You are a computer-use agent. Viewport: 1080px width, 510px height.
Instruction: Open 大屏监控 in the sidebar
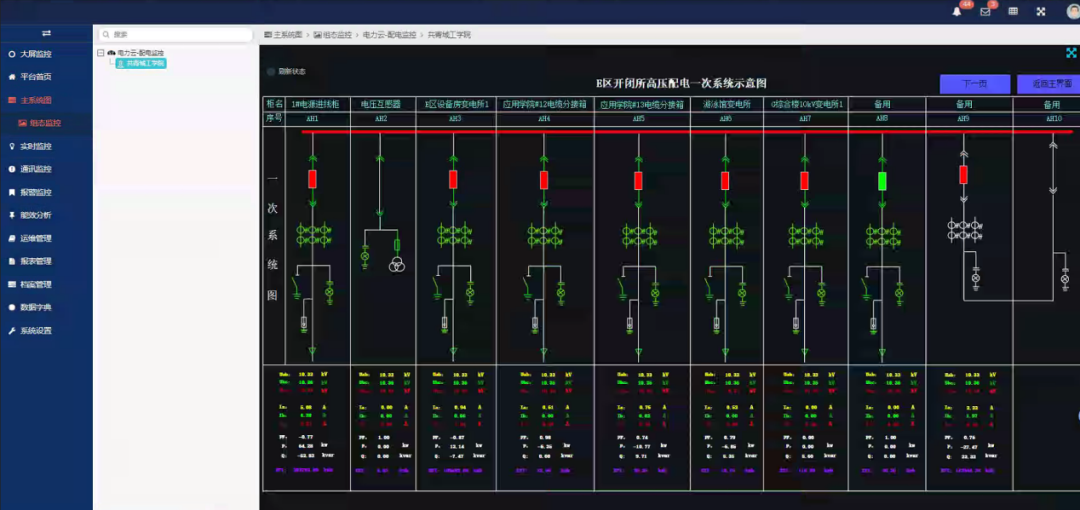pos(46,54)
